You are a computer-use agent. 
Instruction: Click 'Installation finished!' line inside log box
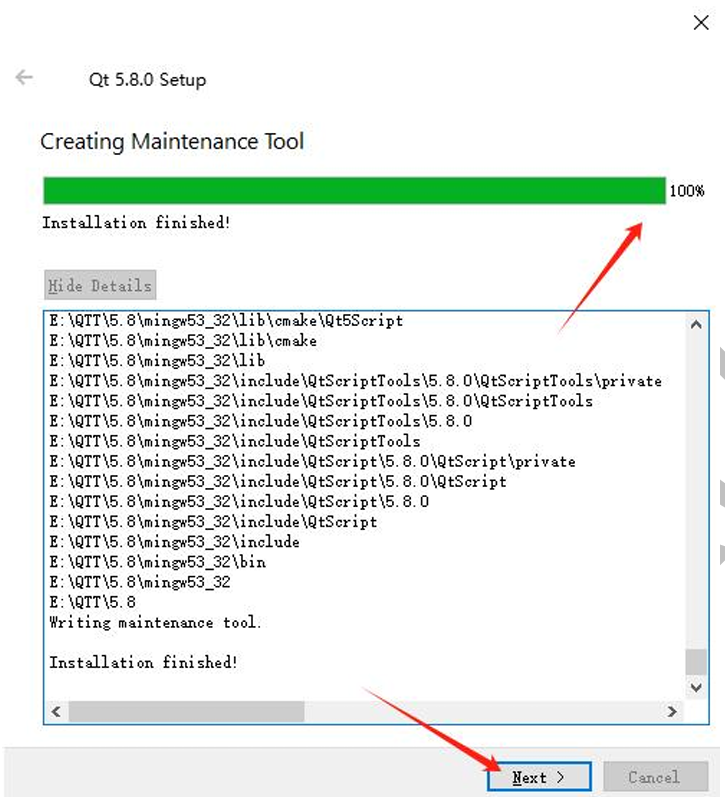[143, 662]
